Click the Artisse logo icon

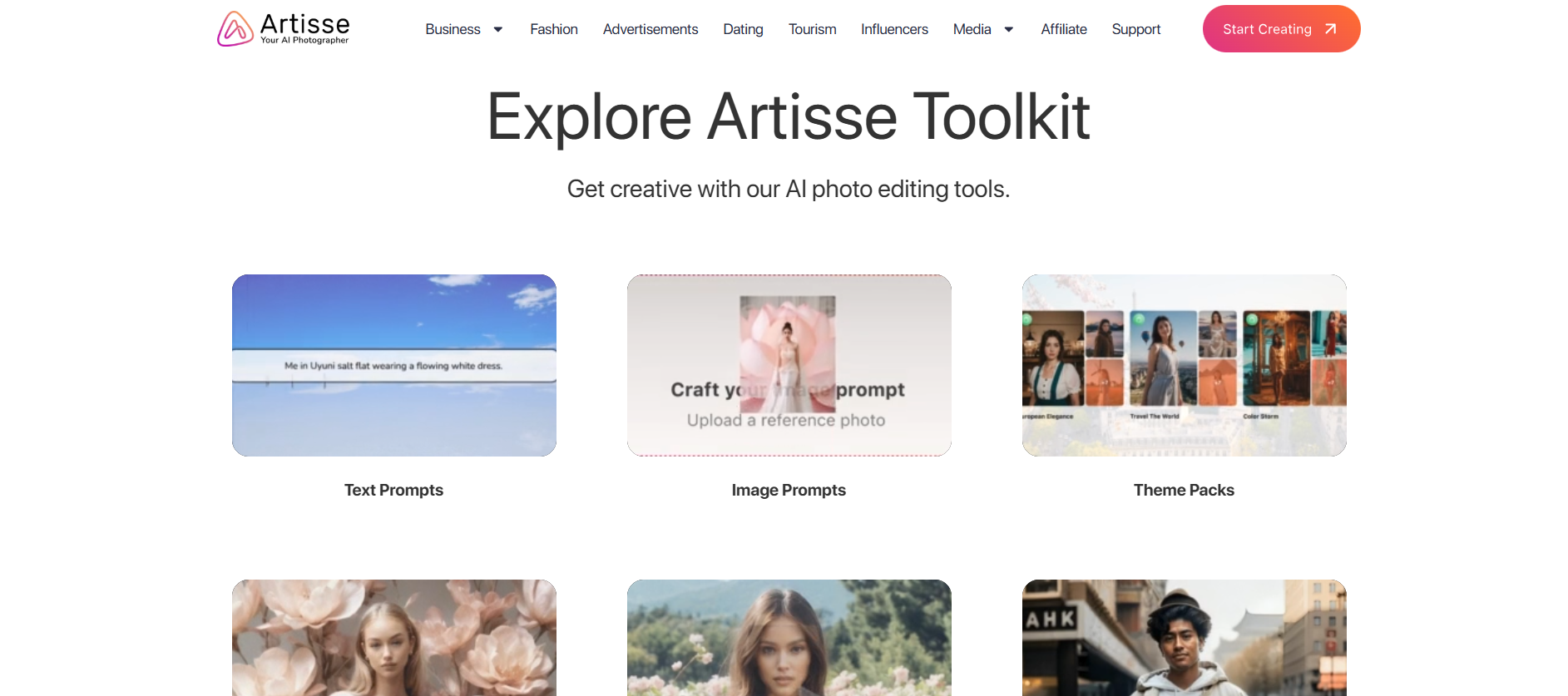pos(235,29)
